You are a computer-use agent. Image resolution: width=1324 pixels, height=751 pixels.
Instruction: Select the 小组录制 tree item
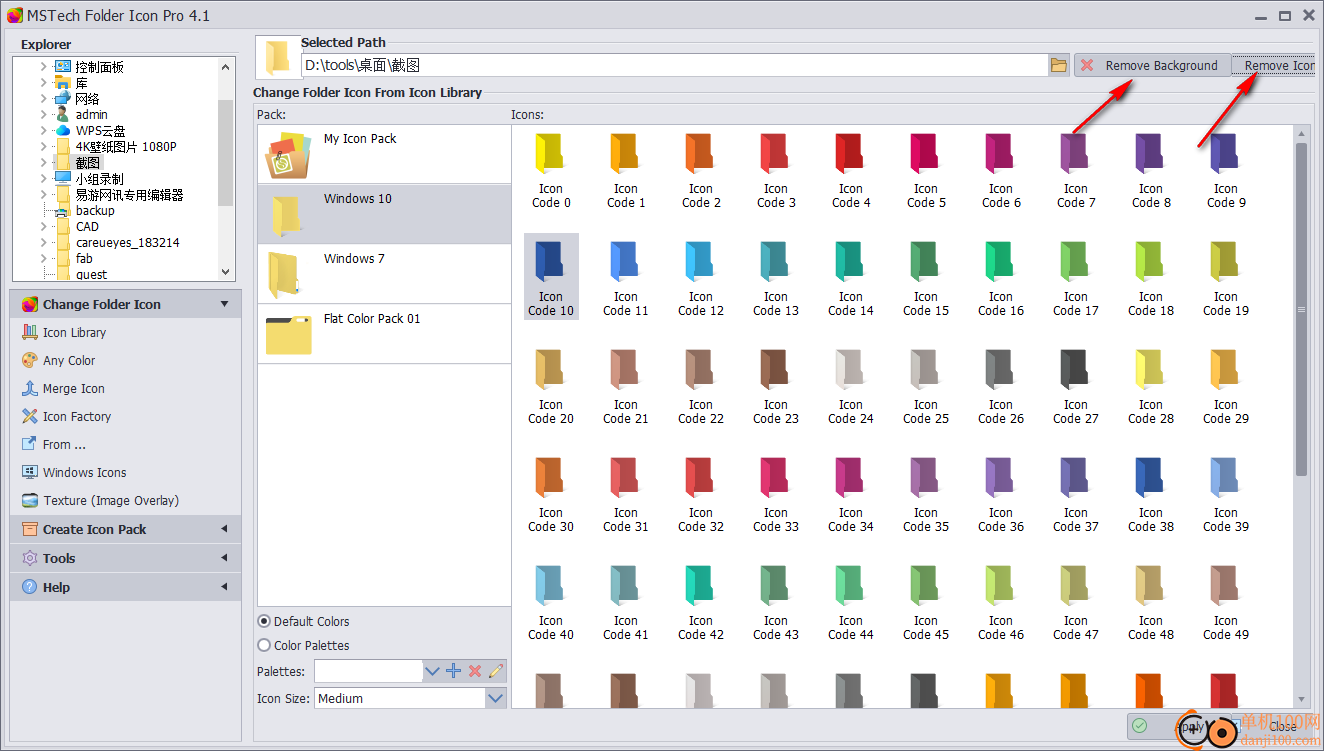click(100, 179)
